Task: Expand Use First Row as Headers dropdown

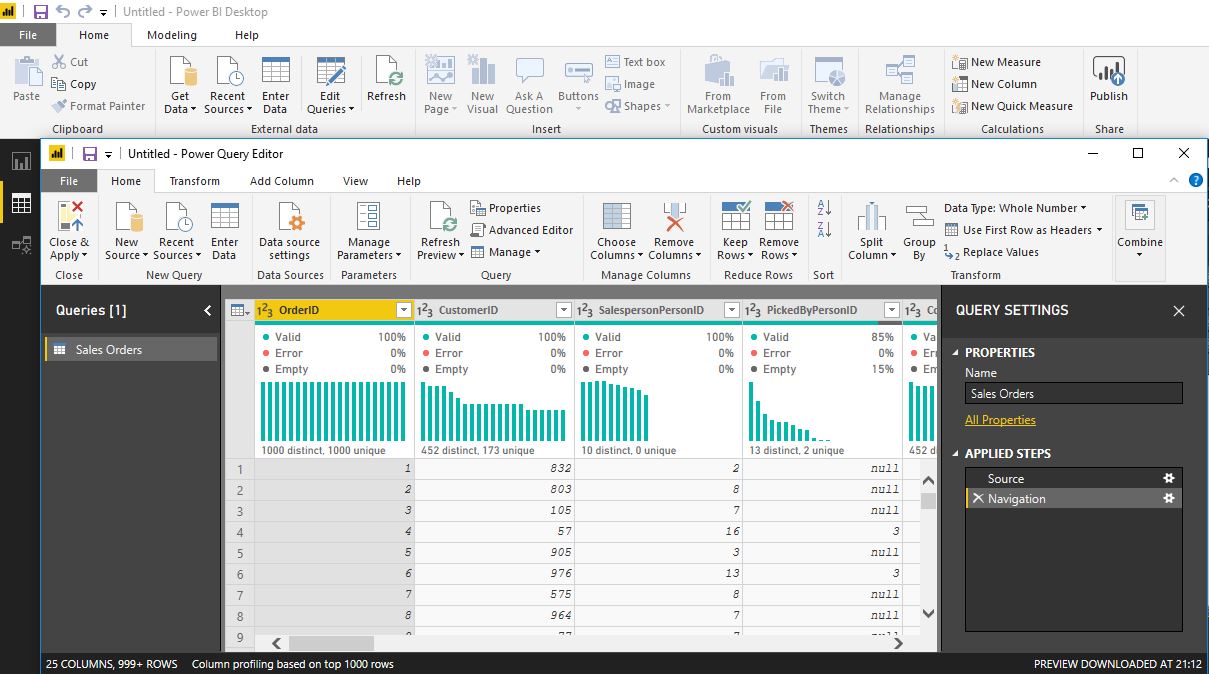Action: 1099,230
